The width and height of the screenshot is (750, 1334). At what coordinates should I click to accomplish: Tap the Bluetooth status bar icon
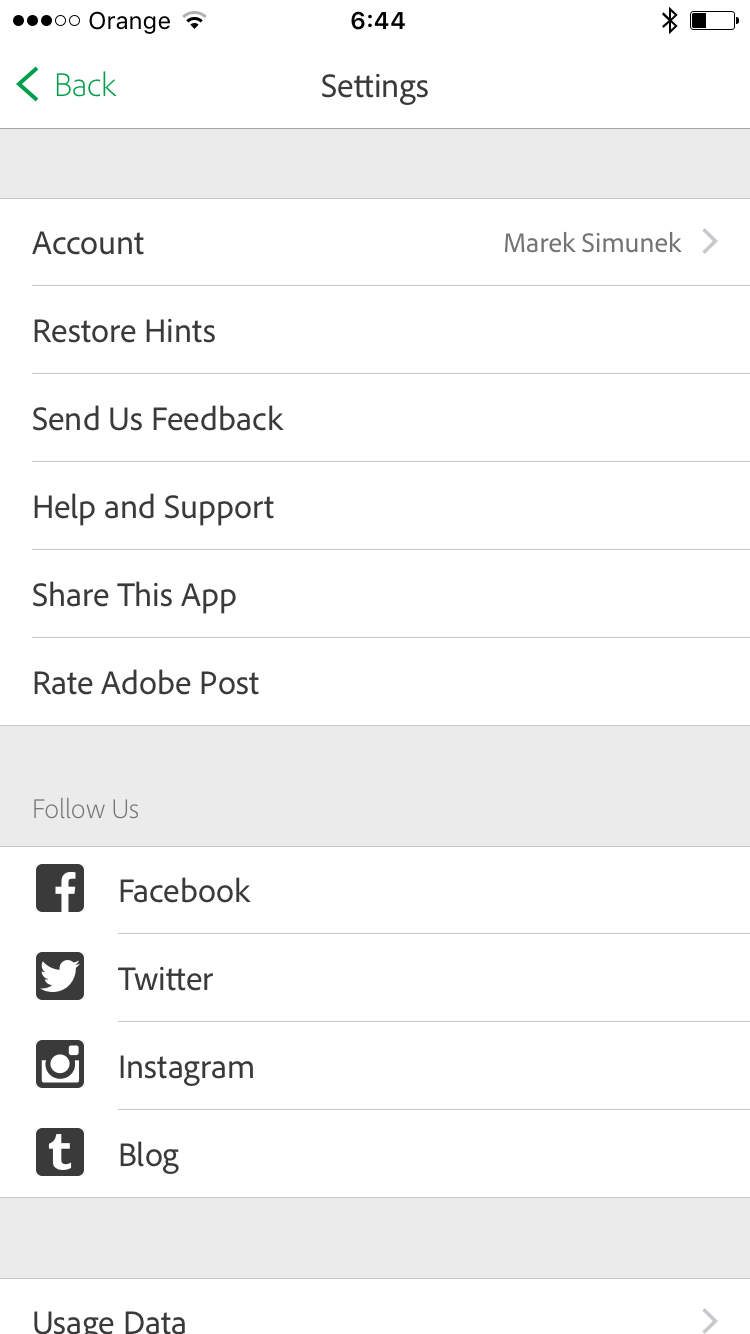point(669,21)
